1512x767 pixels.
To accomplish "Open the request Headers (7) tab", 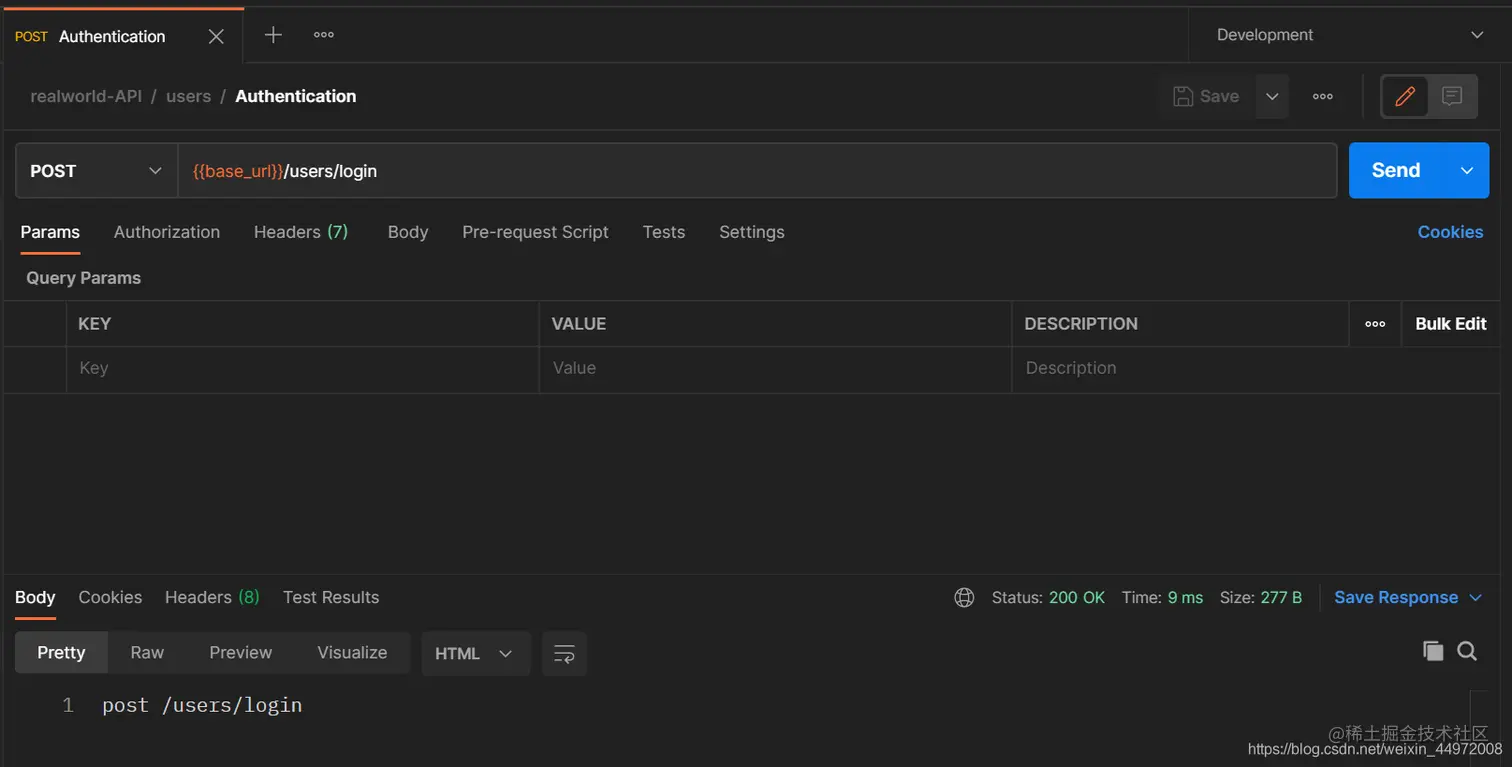I will [301, 232].
